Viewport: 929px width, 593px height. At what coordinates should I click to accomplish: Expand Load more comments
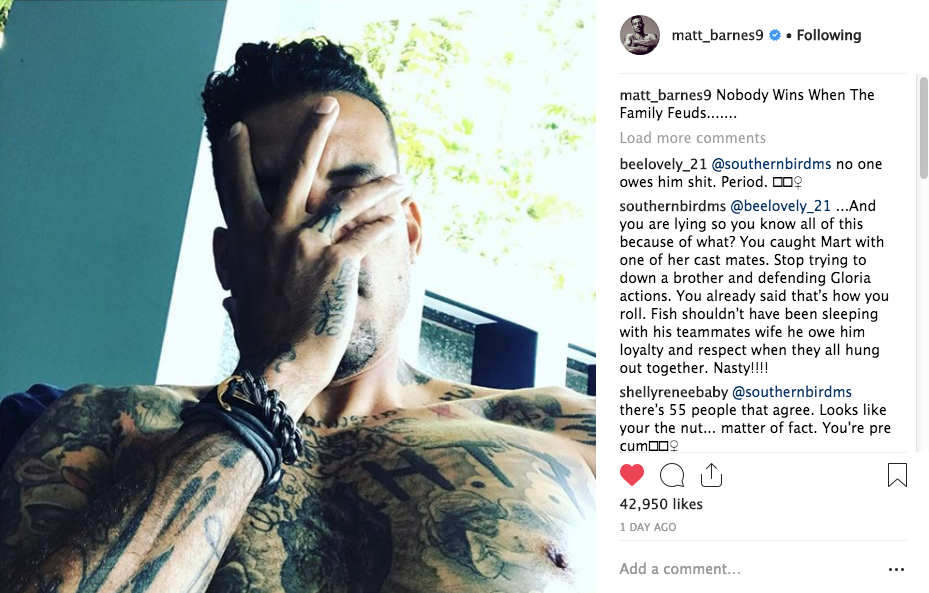point(693,138)
